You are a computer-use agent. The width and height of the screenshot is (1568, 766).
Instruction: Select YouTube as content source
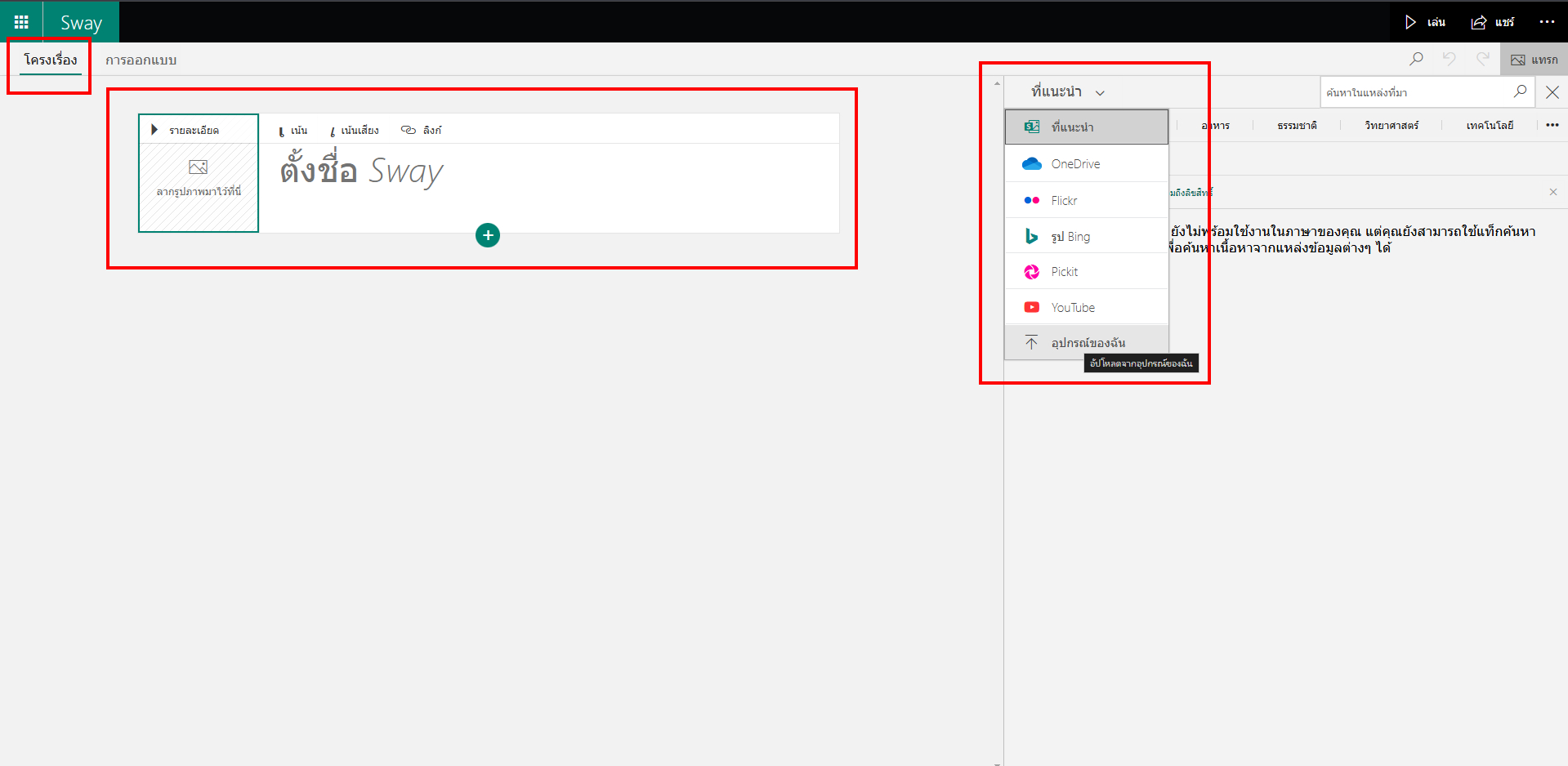[x=1087, y=307]
